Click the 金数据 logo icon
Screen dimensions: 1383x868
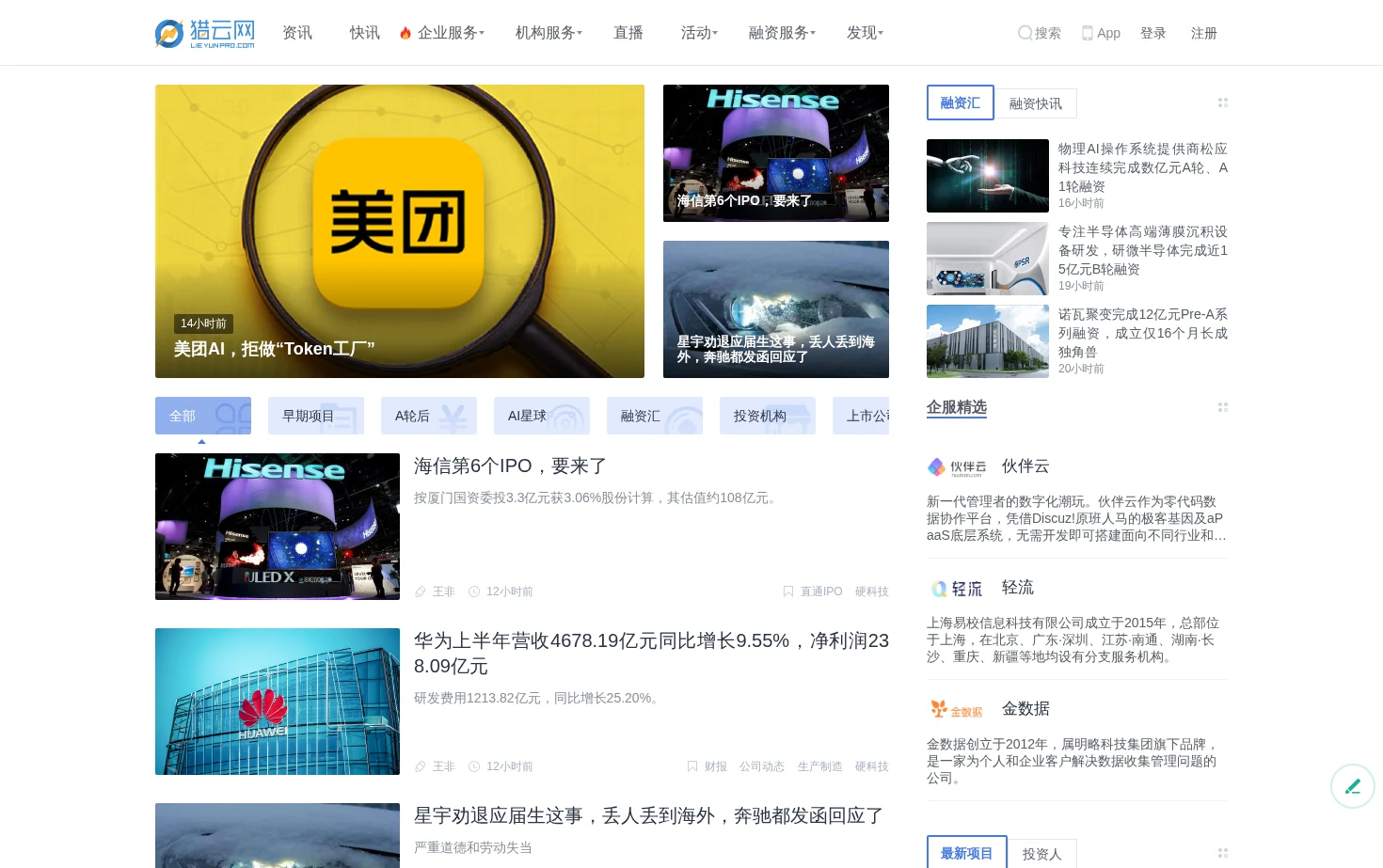tap(957, 710)
